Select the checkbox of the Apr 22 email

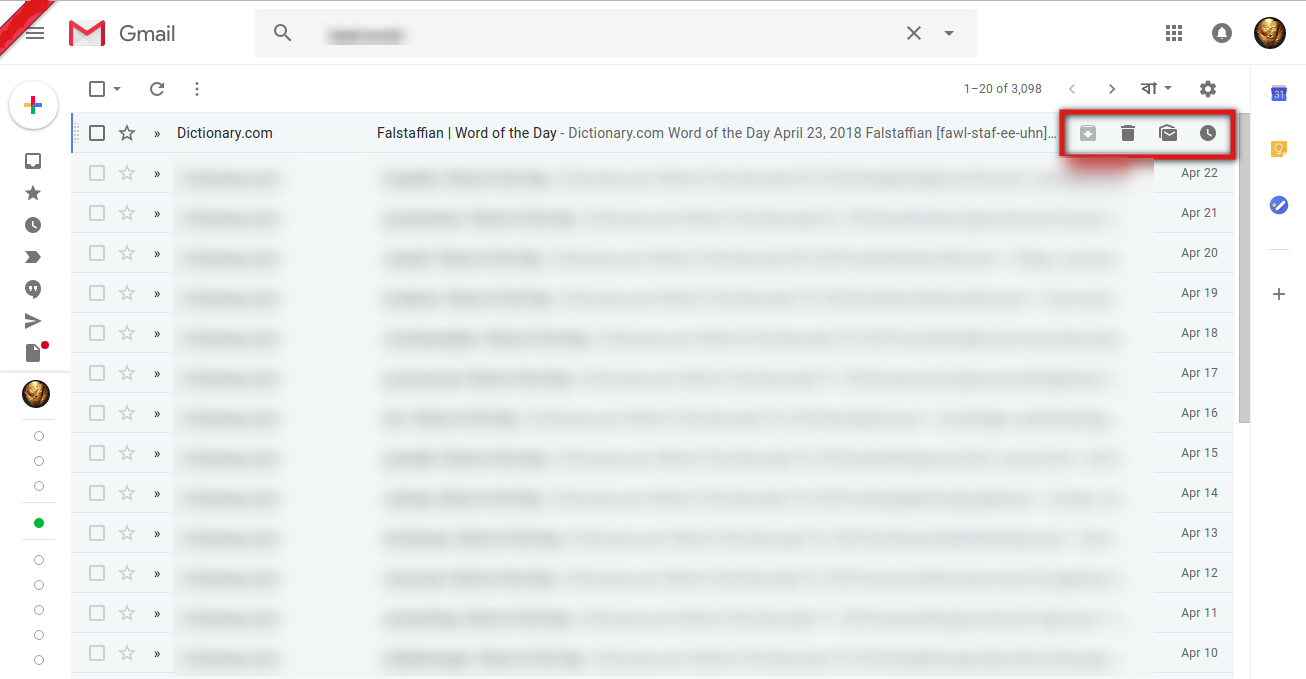tap(97, 173)
